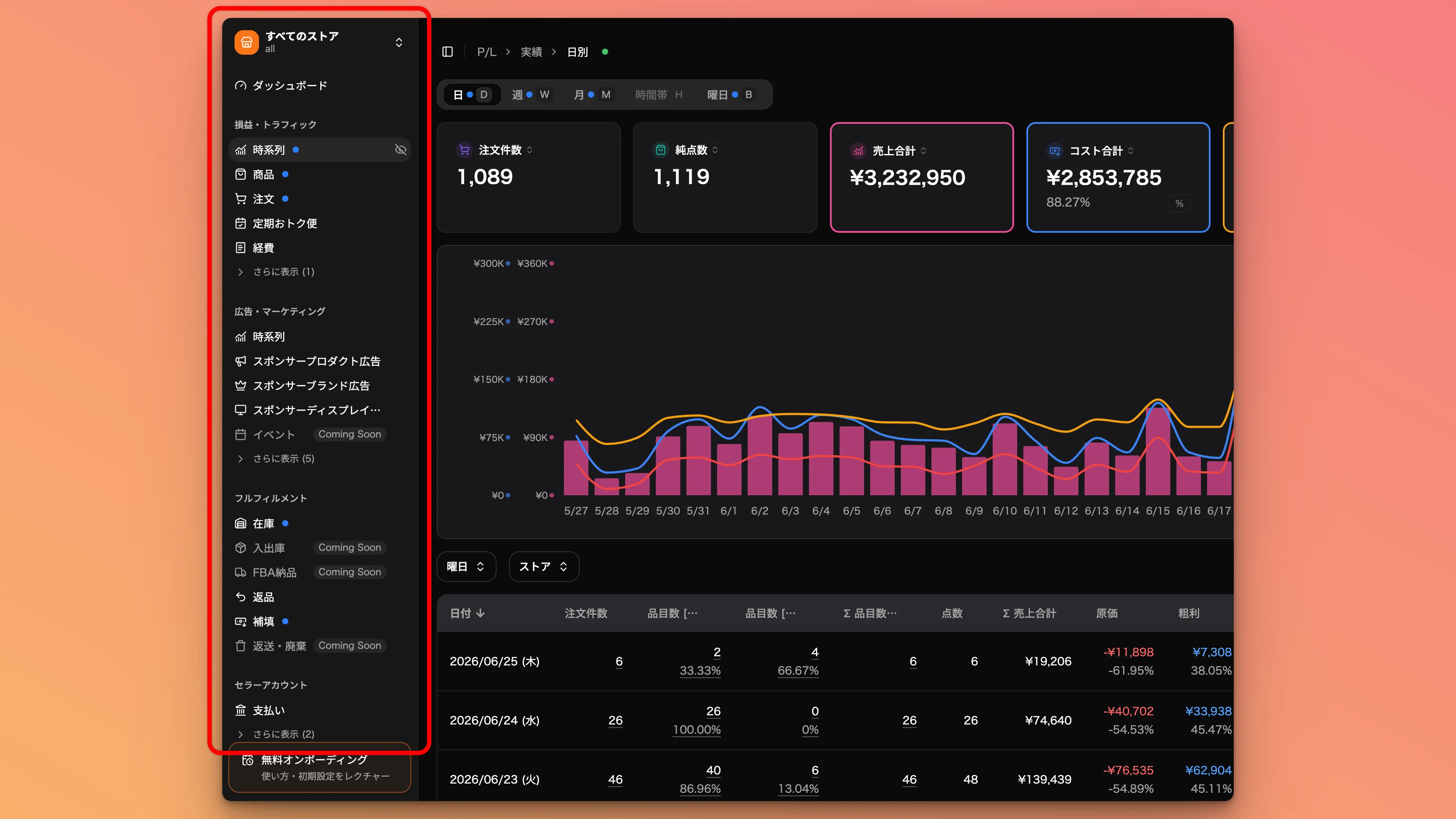Toggle the sidebar panel icon

(x=448, y=52)
